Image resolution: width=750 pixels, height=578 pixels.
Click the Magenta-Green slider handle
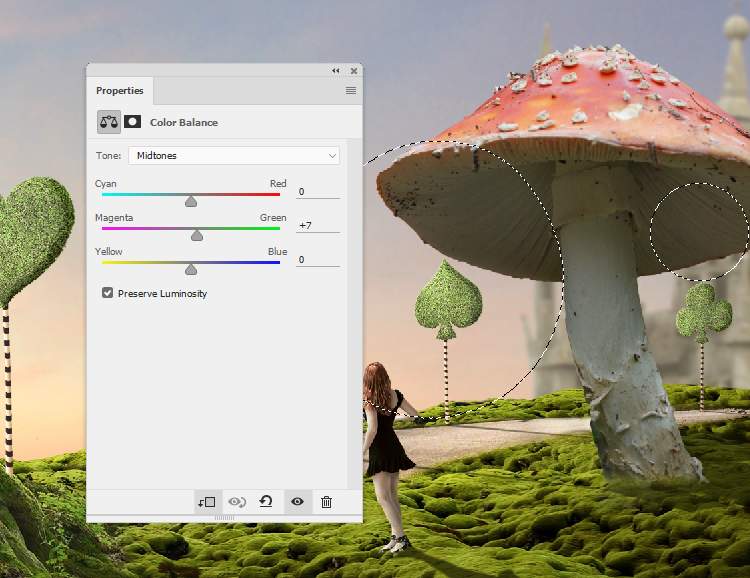[x=197, y=235]
